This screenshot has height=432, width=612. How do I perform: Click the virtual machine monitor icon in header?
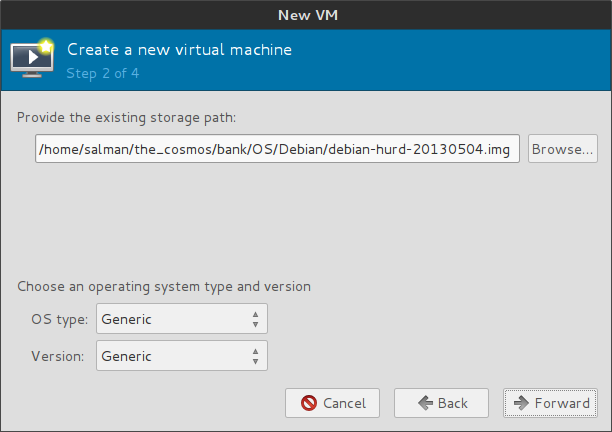pyautogui.click(x=32, y=59)
